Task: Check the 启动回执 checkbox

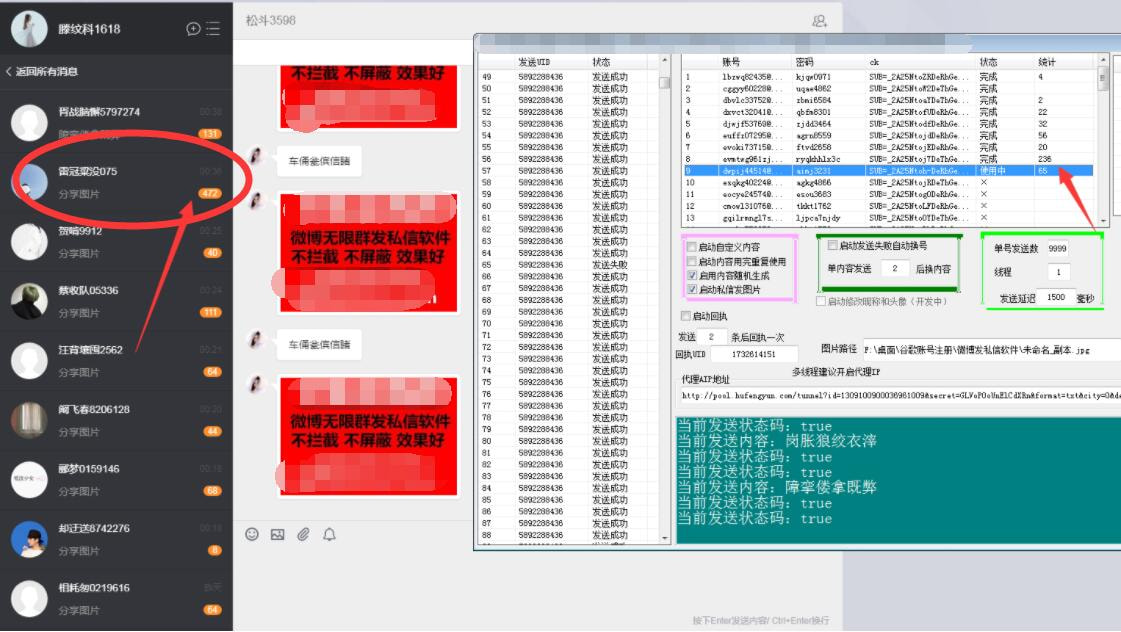Action: pos(686,315)
